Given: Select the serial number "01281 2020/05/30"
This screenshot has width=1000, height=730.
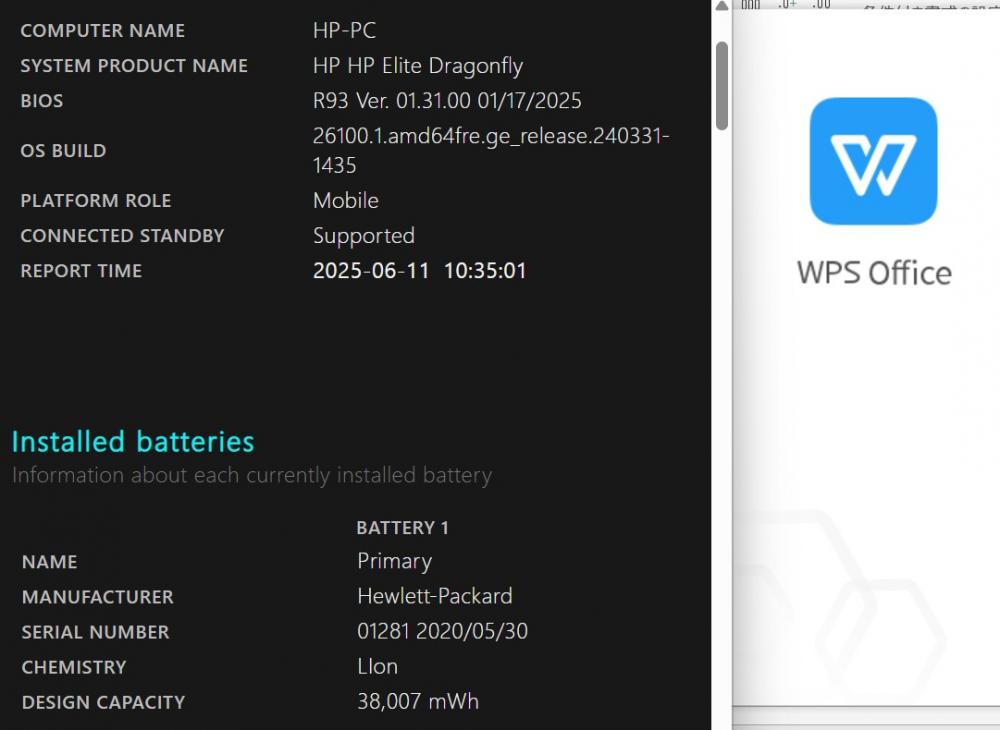Looking at the screenshot, I should (443, 631).
